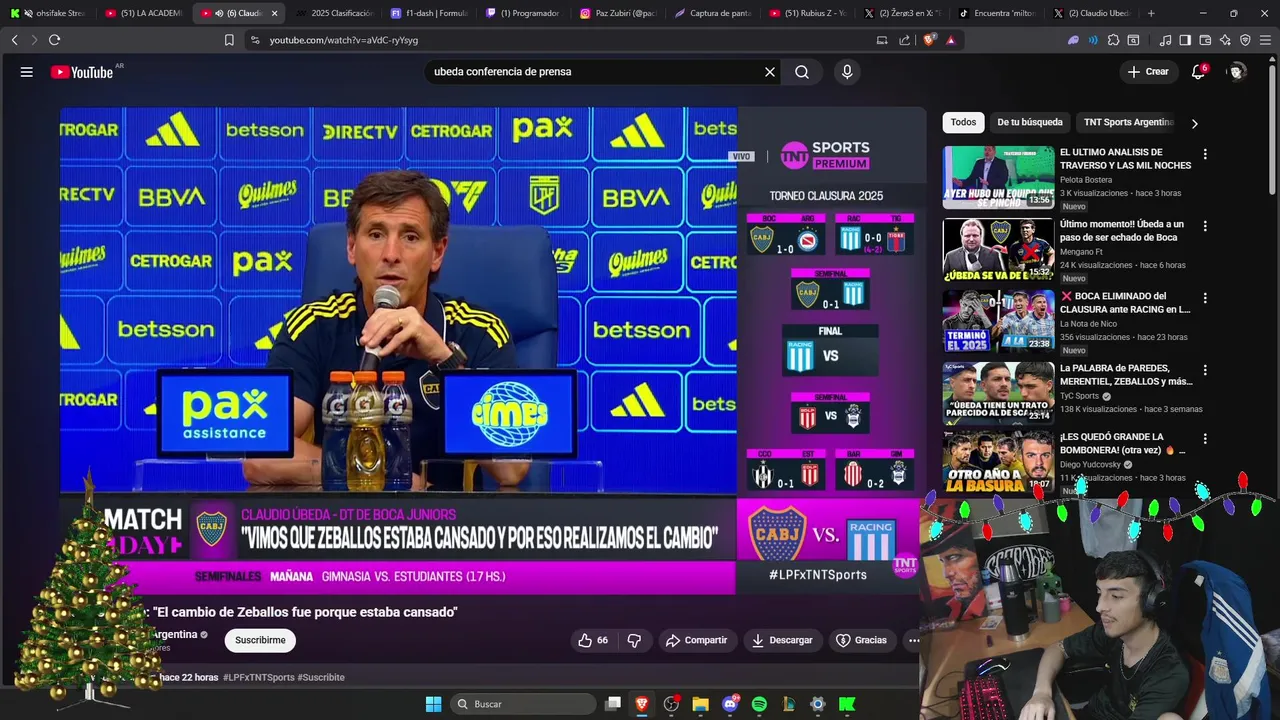The height and width of the screenshot is (720, 1280).
Task: Open File Explorer from the taskbar
Action: 700,704
